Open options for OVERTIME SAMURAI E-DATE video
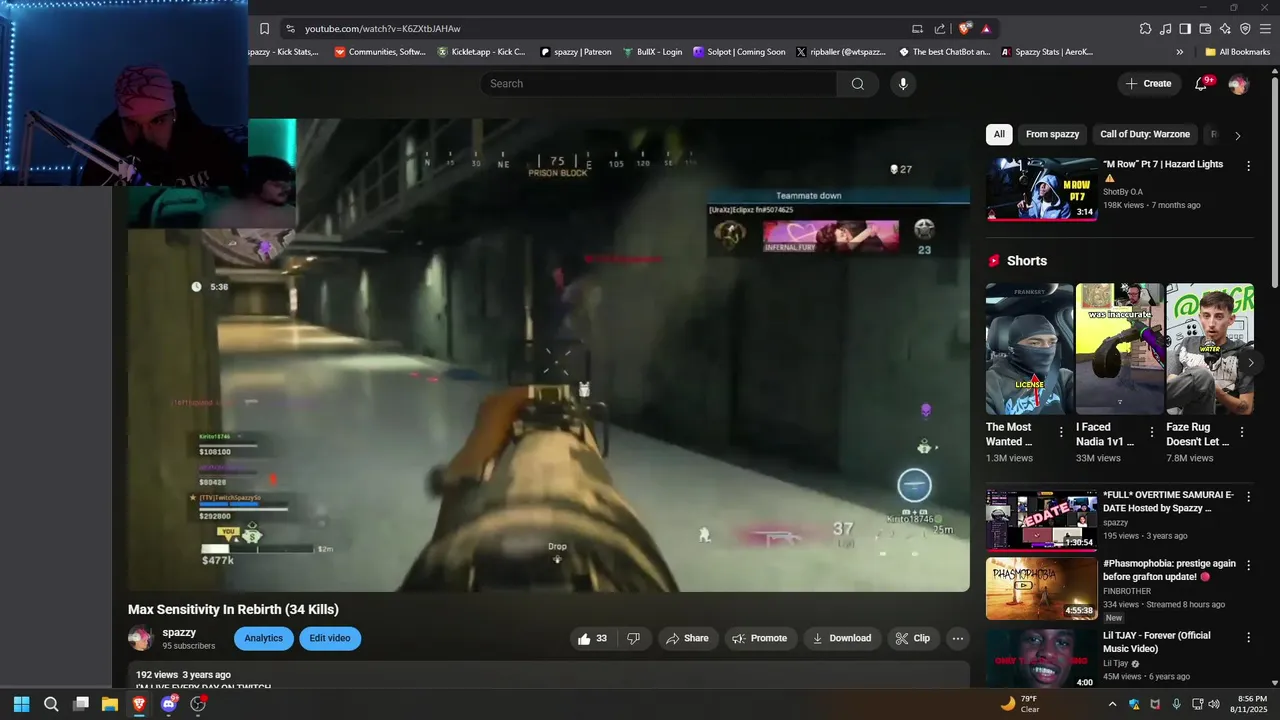 tap(1248, 497)
